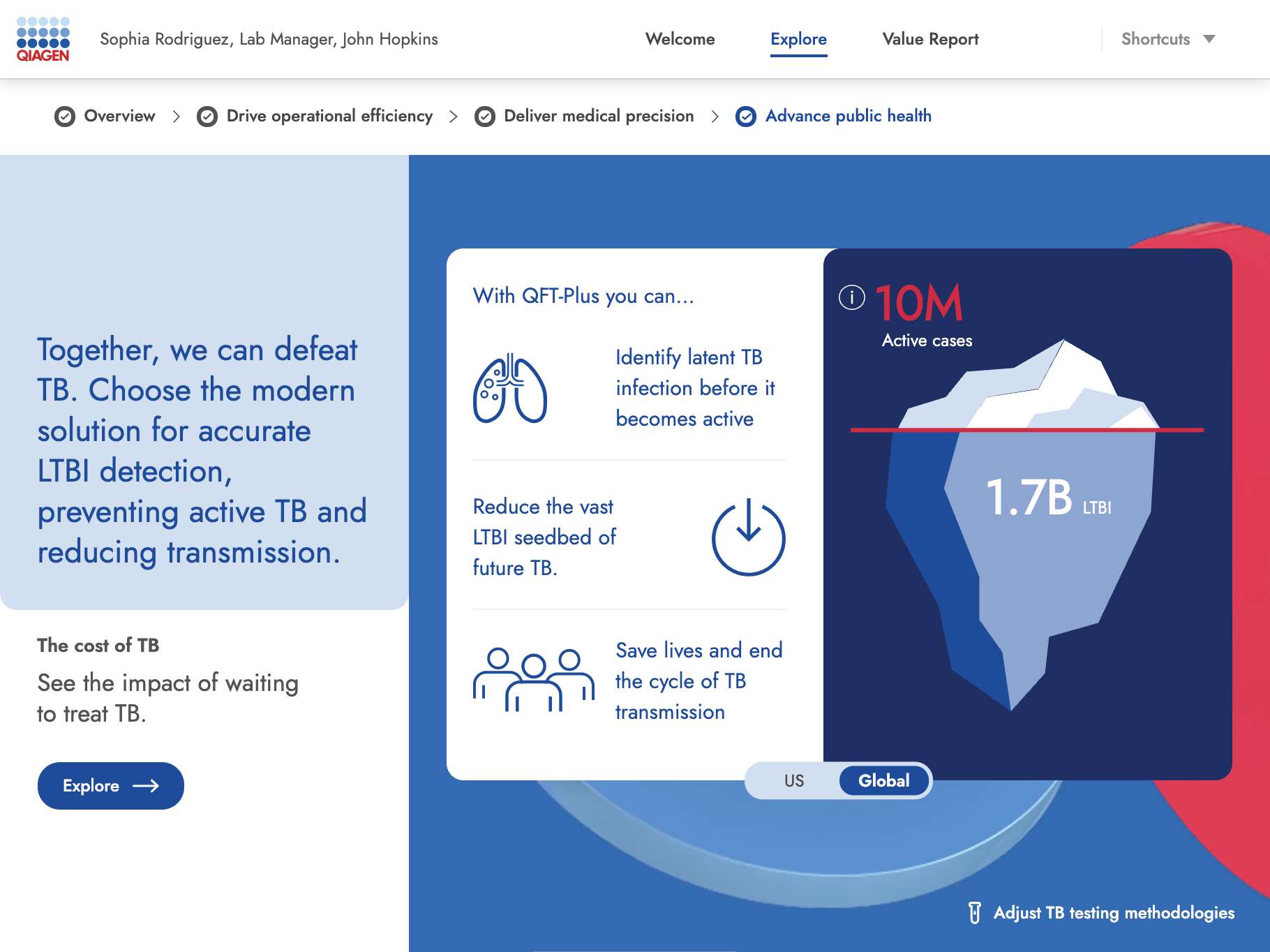Click Sophia Rodriguez user name text
The width and height of the screenshot is (1270, 952).
pyautogui.click(x=269, y=39)
